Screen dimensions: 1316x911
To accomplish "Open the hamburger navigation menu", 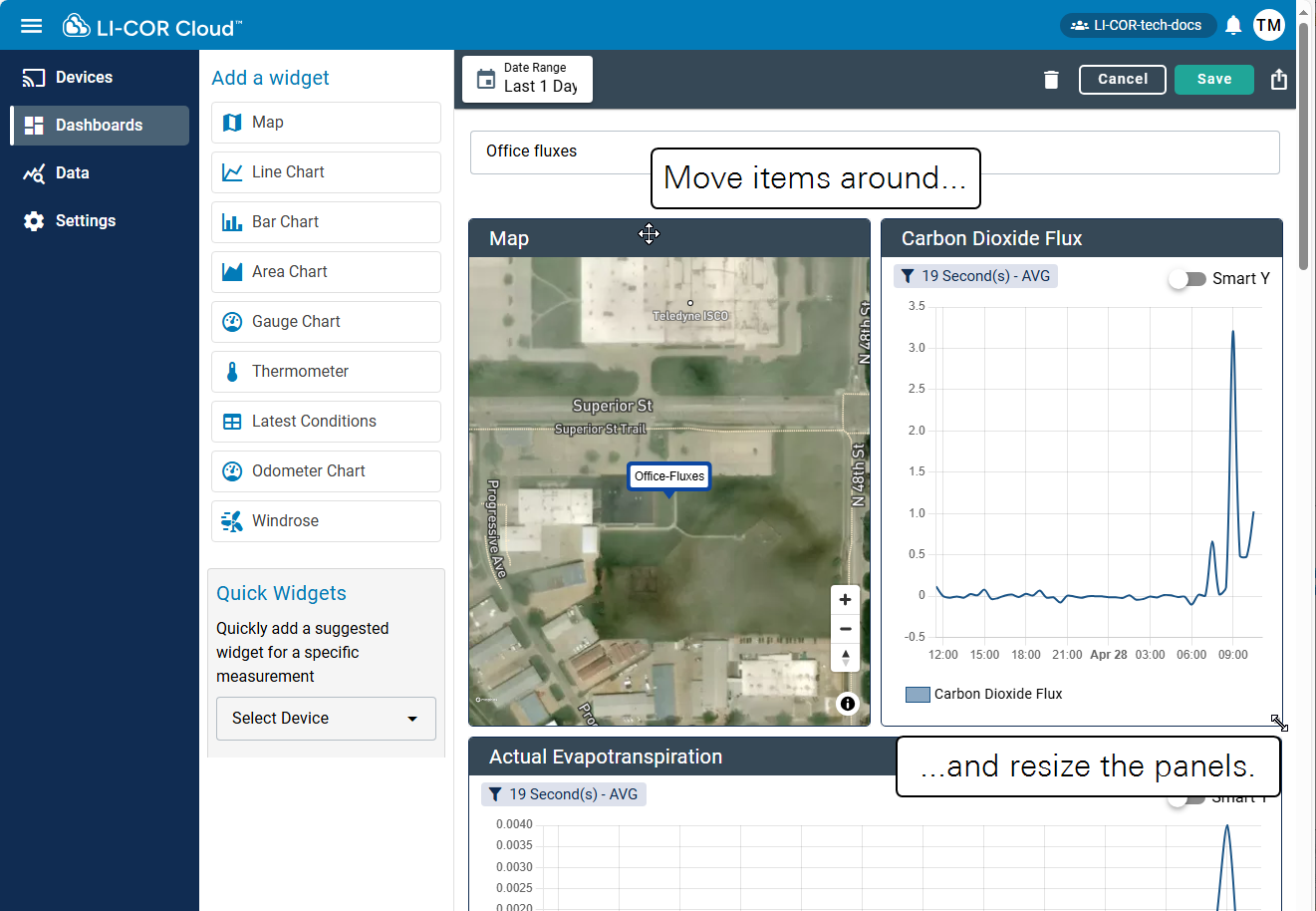I will tap(32, 26).
